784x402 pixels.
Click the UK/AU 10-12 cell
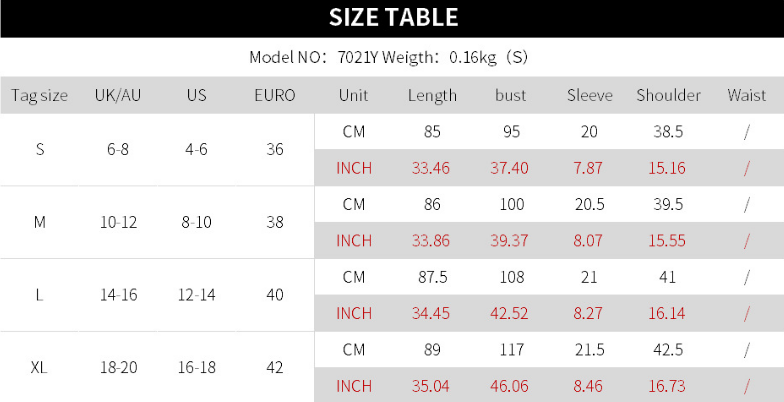(x=118, y=222)
